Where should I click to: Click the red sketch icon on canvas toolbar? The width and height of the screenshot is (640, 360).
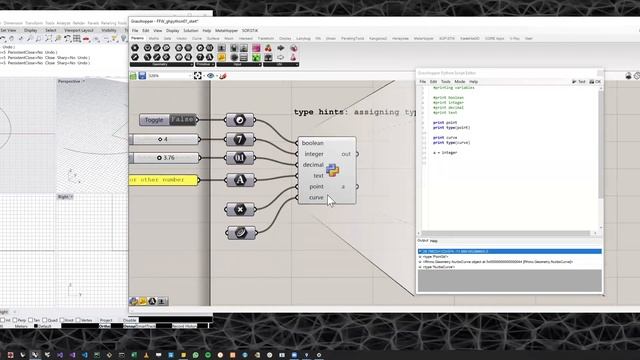(x=223, y=76)
